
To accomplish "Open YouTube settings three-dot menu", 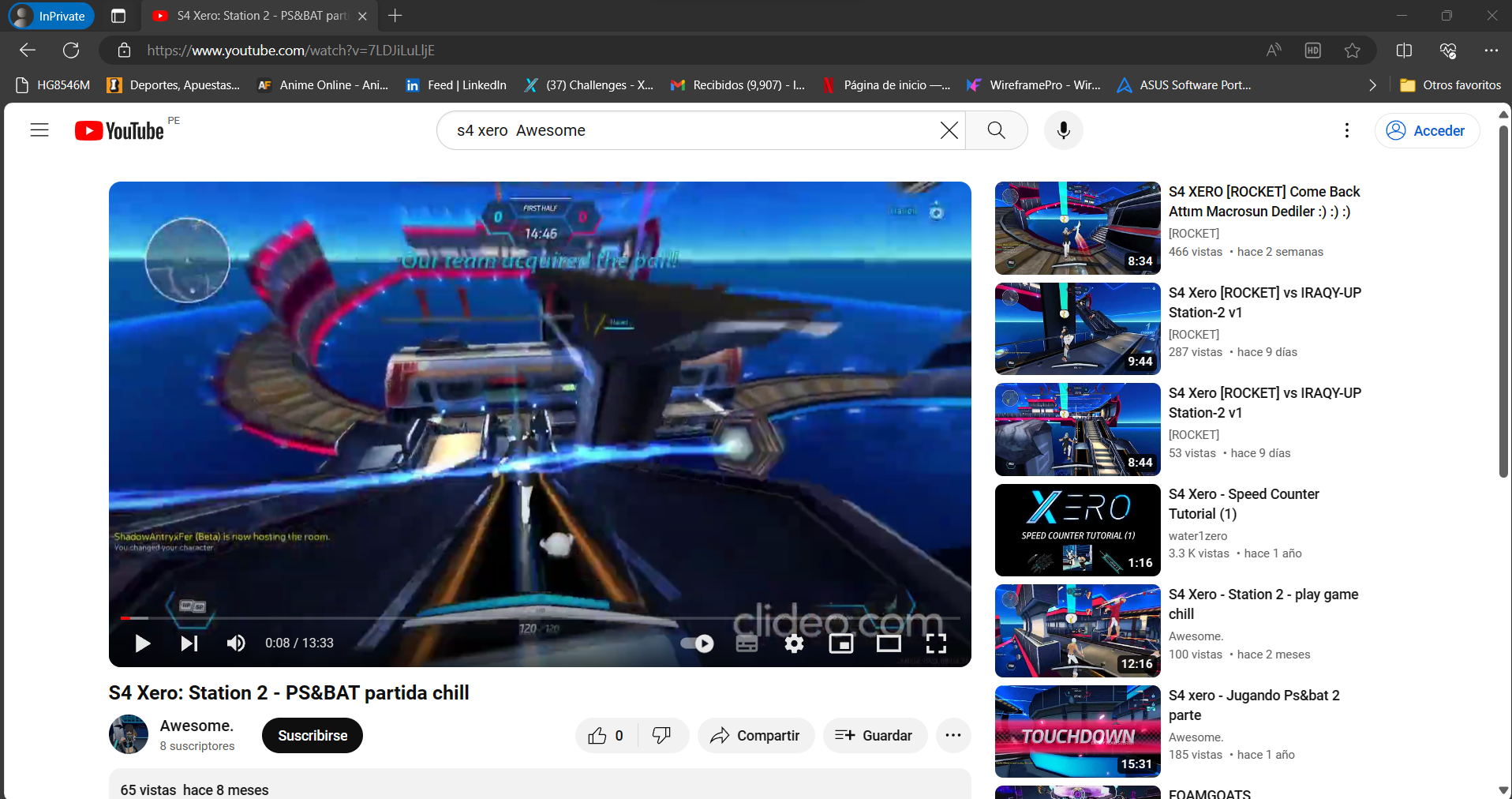I will click(1346, 130).
